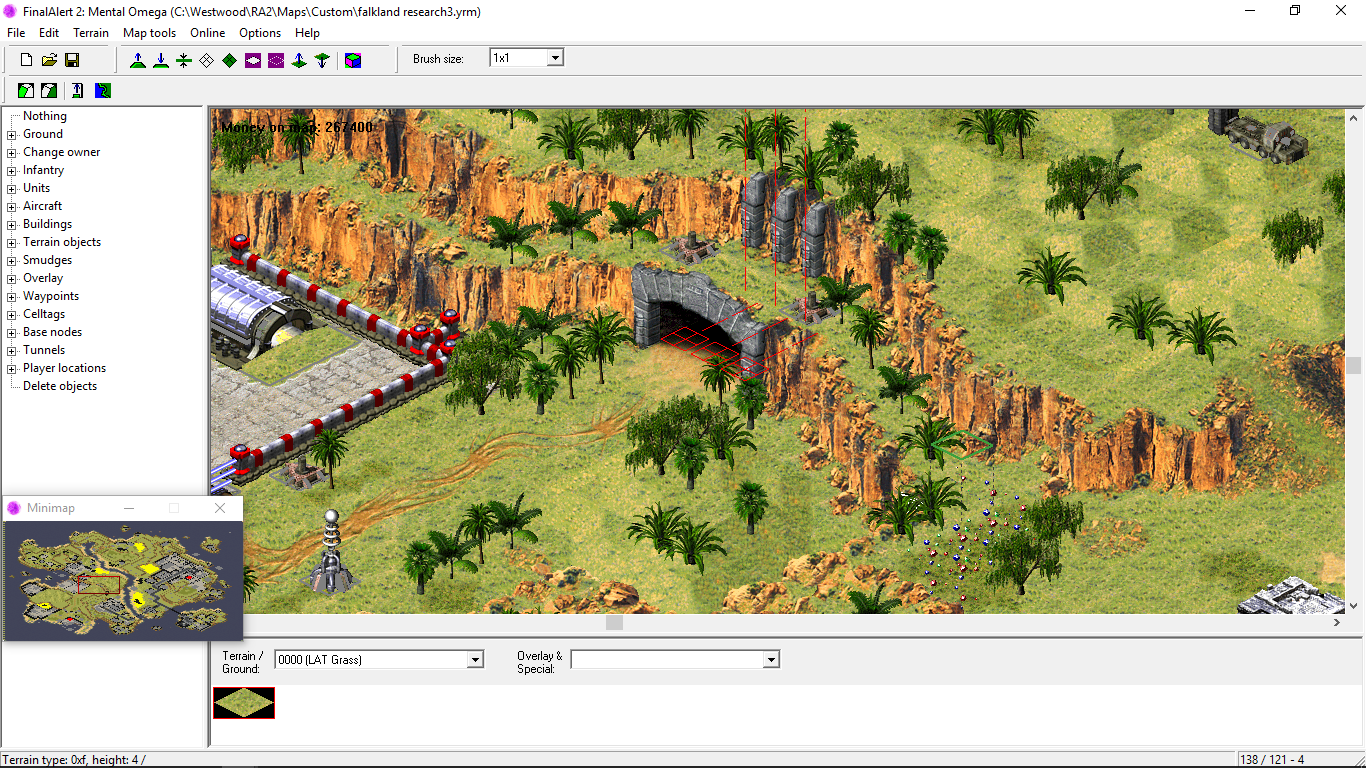
Task: Select the raise ground up-arrow tool
Action: click(x=138, y=60)
